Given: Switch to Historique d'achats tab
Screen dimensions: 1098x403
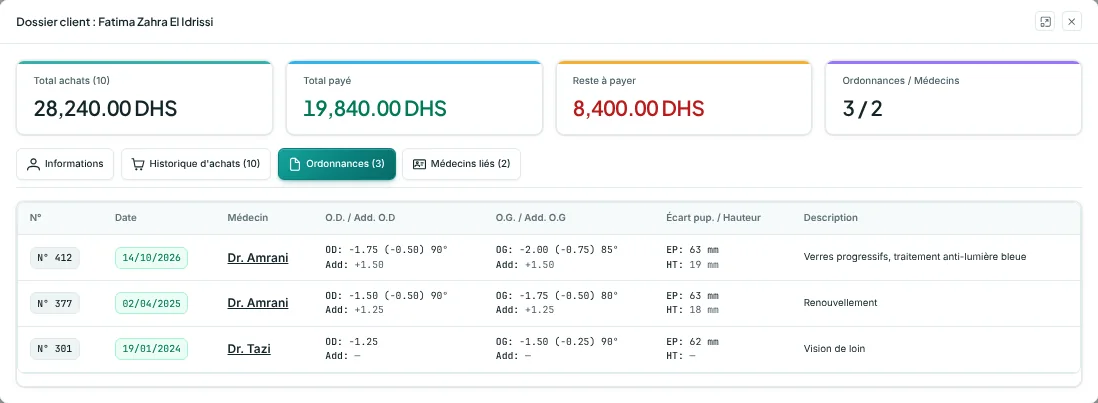Looking at the screenshot, I should tap(196, 164).
